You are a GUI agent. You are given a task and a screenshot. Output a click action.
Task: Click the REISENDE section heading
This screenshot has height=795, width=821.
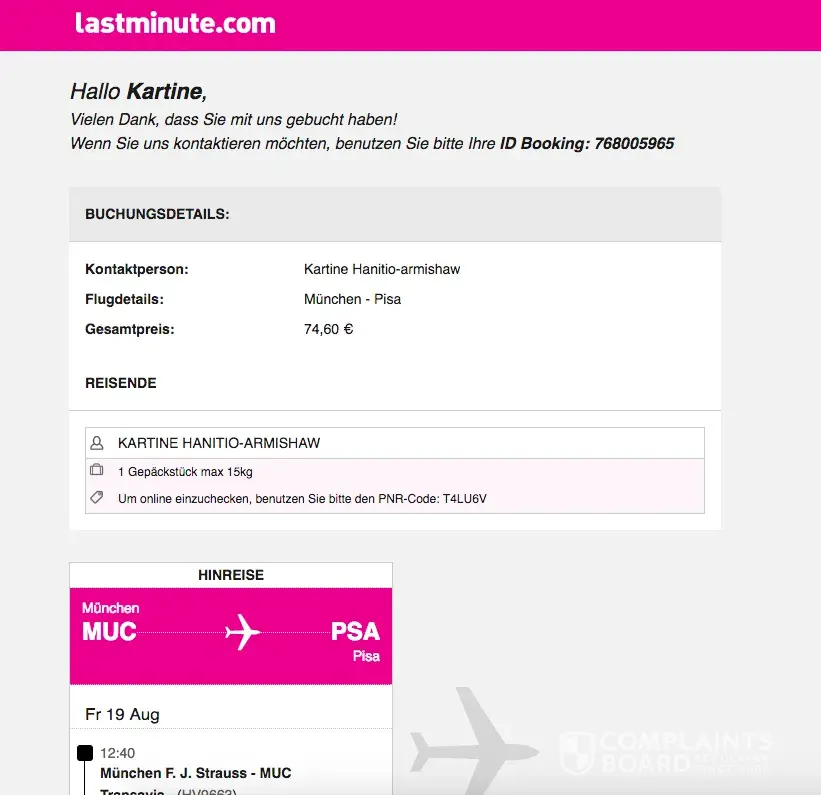coord(121,383)
